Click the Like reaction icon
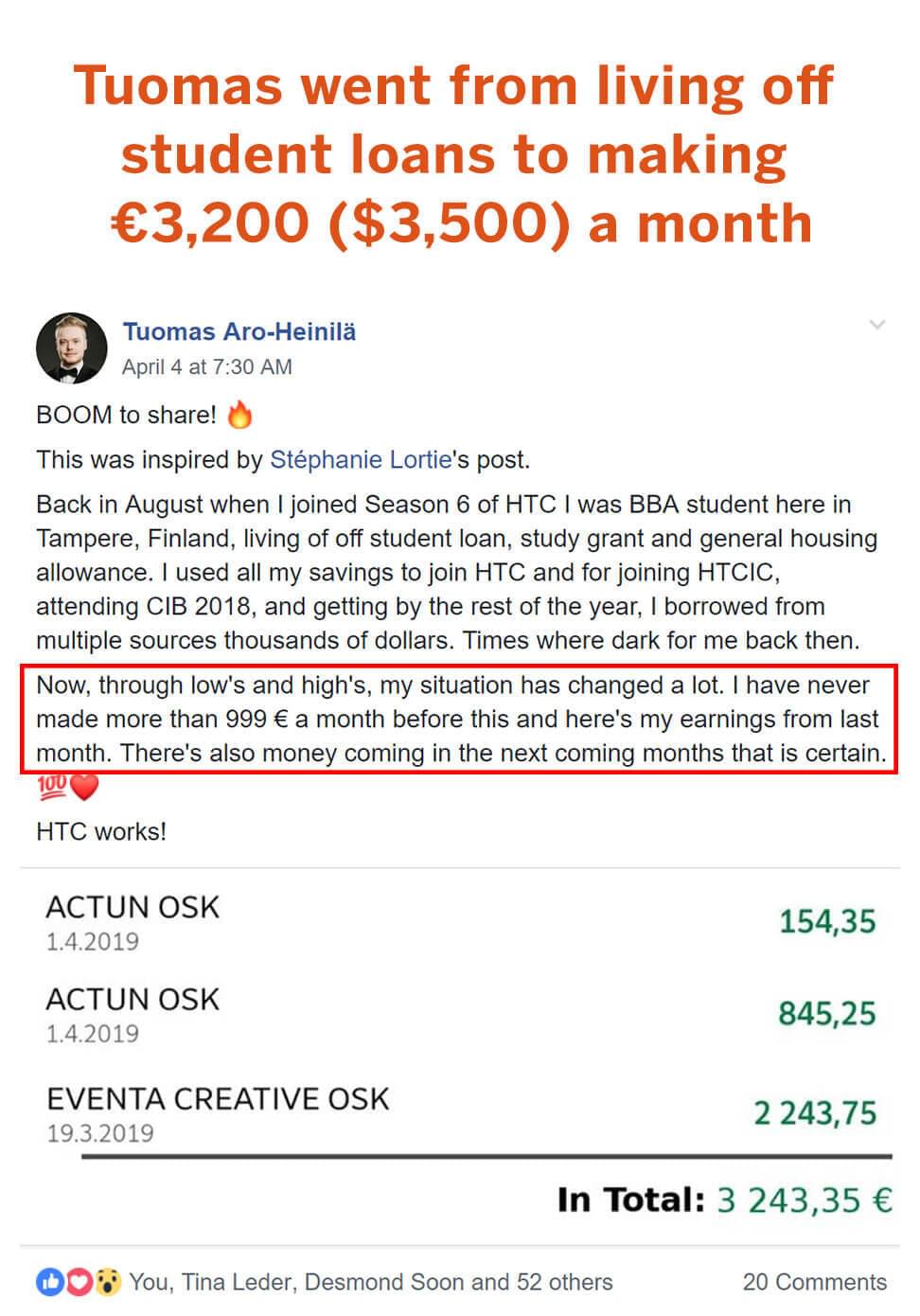 pos(49,1283)
